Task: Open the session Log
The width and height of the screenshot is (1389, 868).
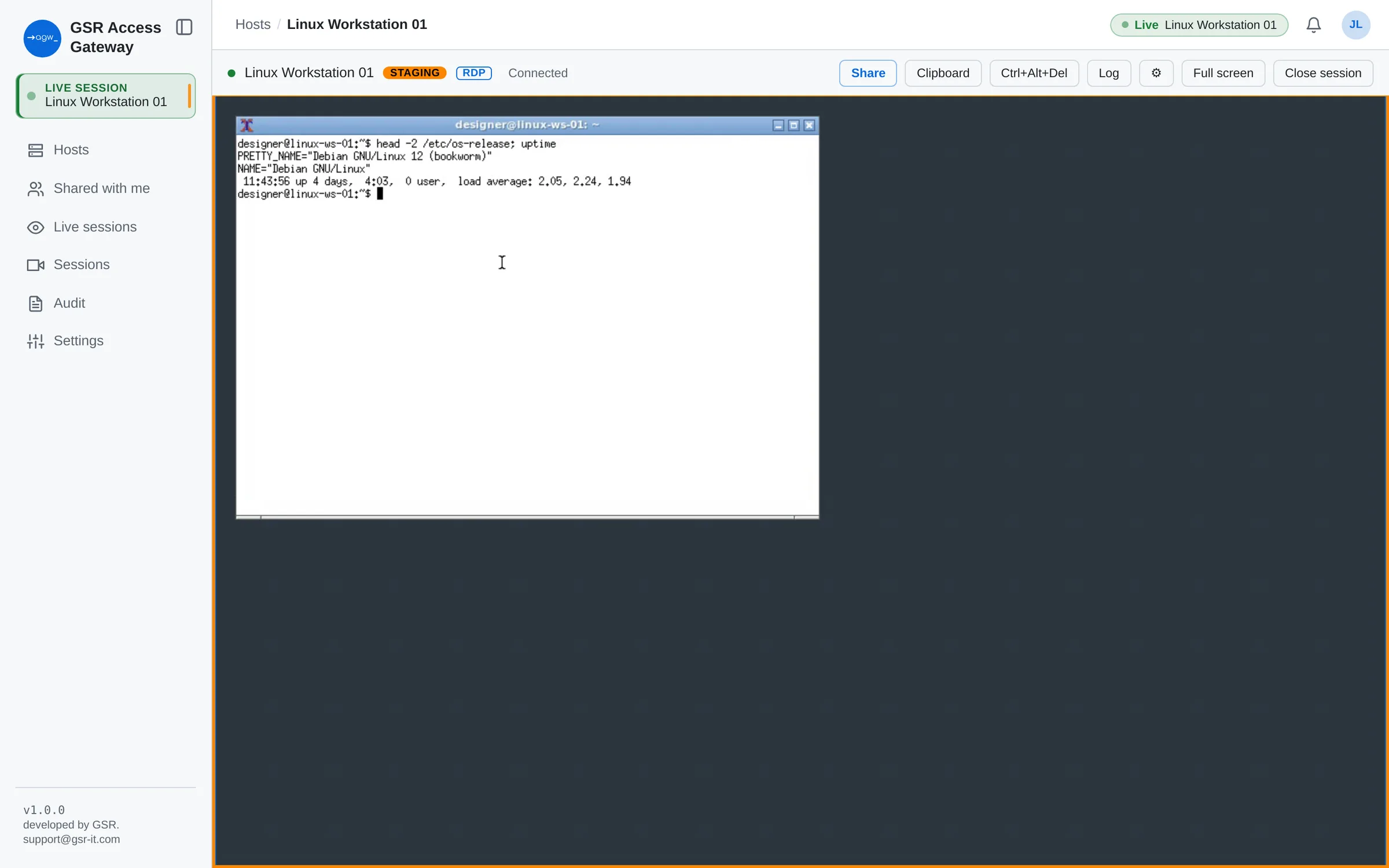Action: tap(1108, 73)
